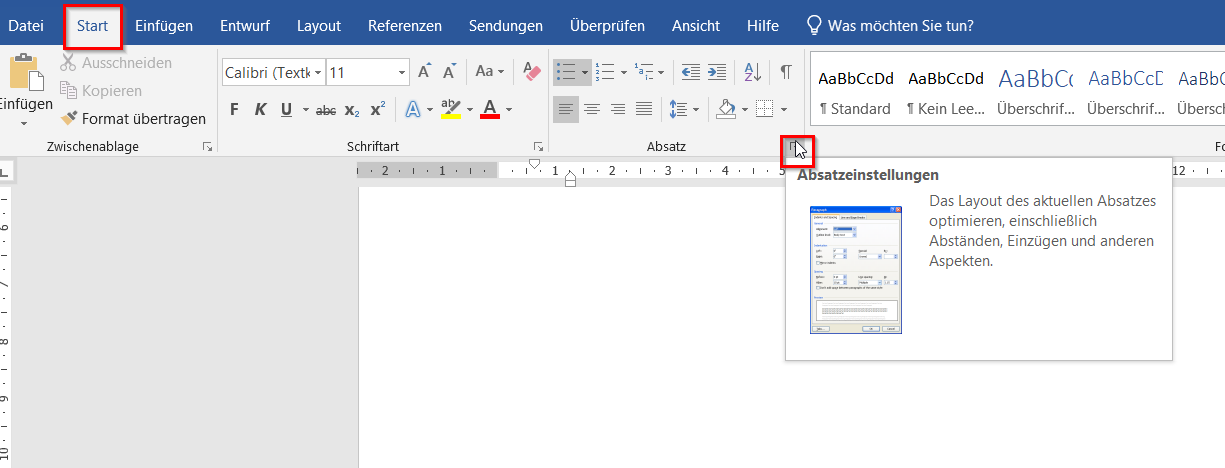Apply the text effects A icon
This screenshot has height=468, width=1225.
412,109
